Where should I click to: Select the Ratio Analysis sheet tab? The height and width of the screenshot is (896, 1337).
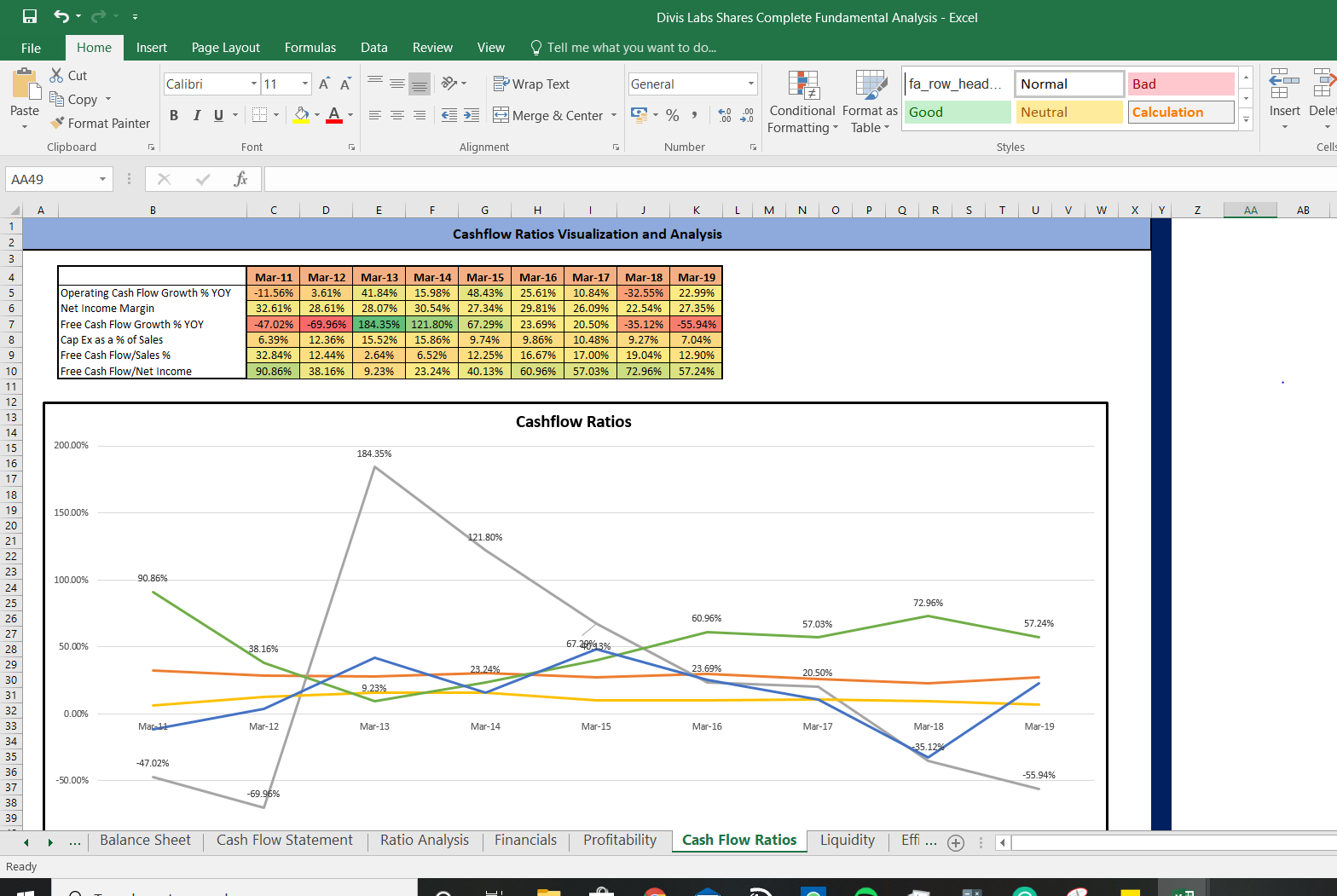click(425, 841)
